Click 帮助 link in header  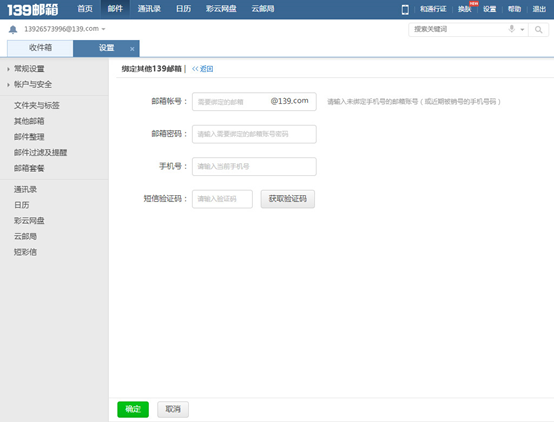pos(514,9)
